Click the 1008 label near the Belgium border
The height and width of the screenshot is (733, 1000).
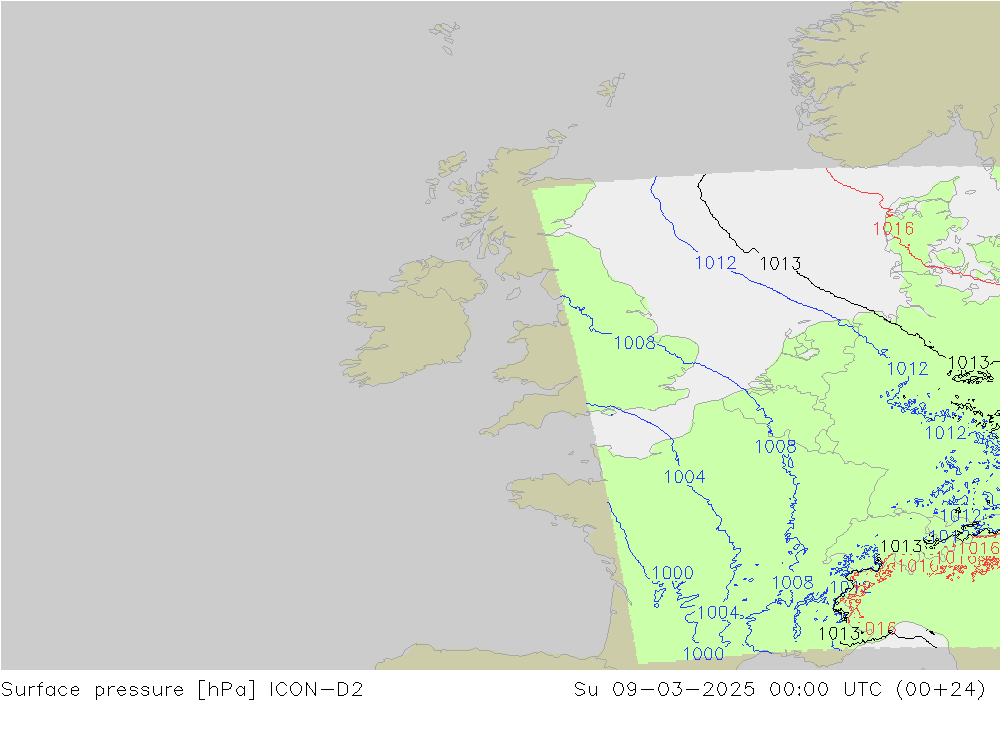776,447
